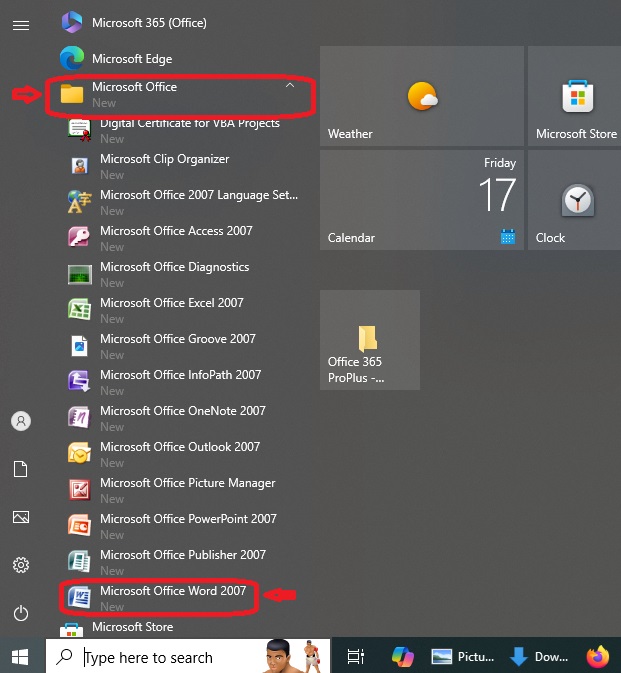Click the PowerPoint 2007 icon
The width and height of the screenshot is (621, 673).
pyautogui.click(x=79, y=525)
